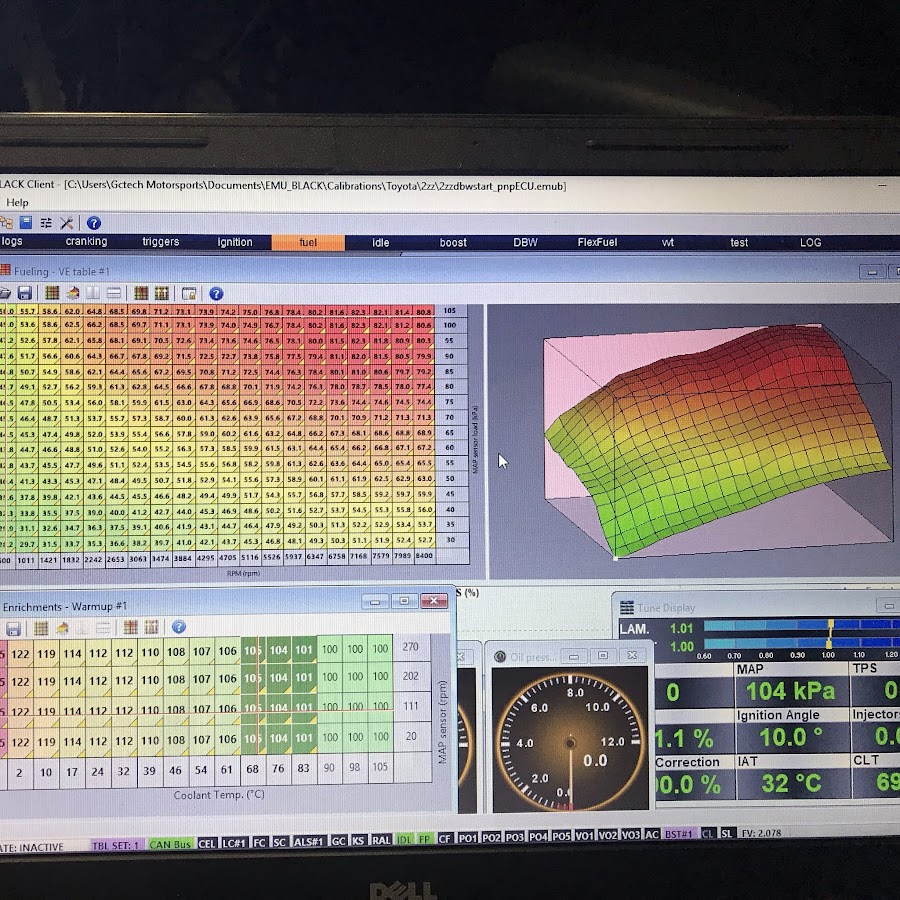Close the Enrichments Warmup #1 window
Image resolution: width=900 pixels, height=900 pixels.
coord(434,600)
